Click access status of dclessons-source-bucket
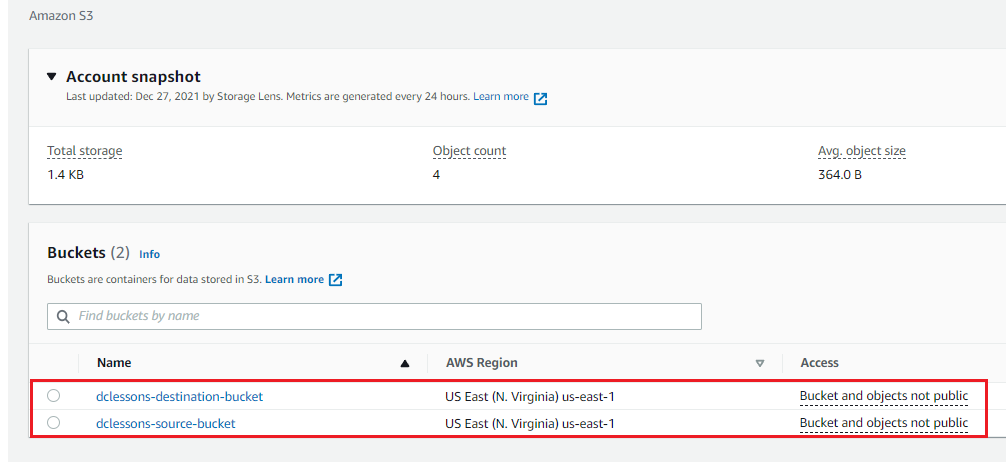1006x466 pixels. pos(883,424)
